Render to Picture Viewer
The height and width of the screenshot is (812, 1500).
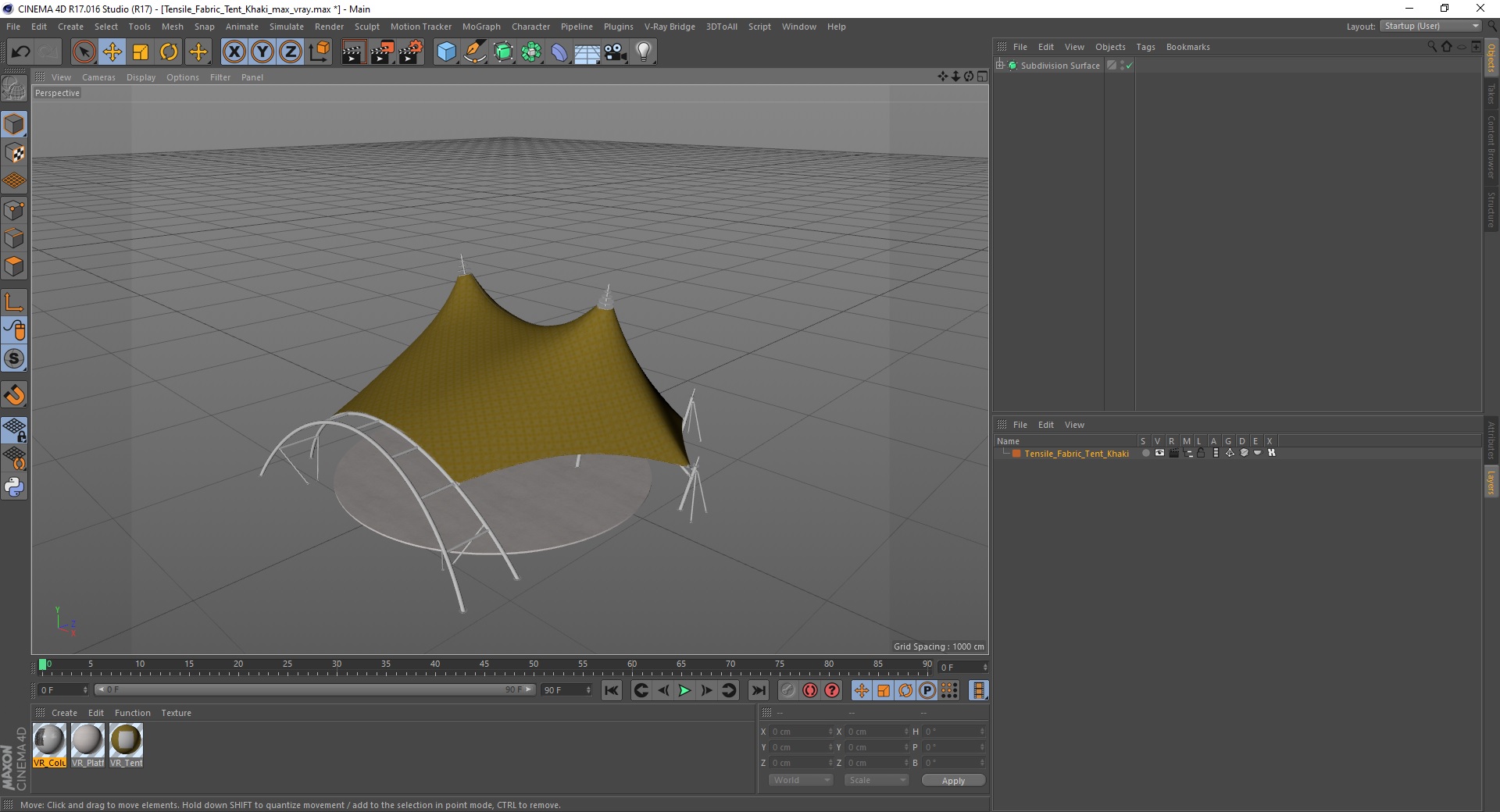[382, 52]
